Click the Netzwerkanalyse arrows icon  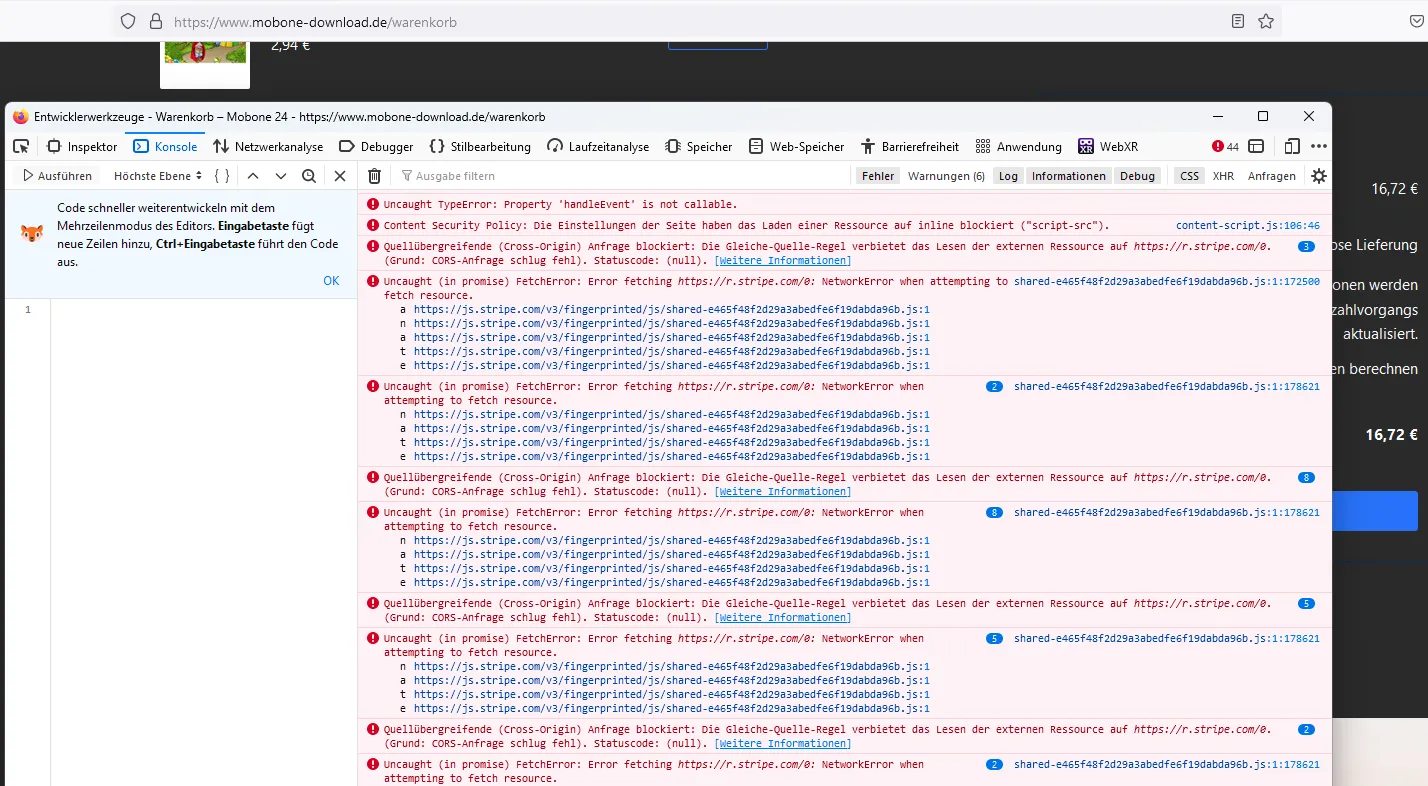click(x=221, y=147)
